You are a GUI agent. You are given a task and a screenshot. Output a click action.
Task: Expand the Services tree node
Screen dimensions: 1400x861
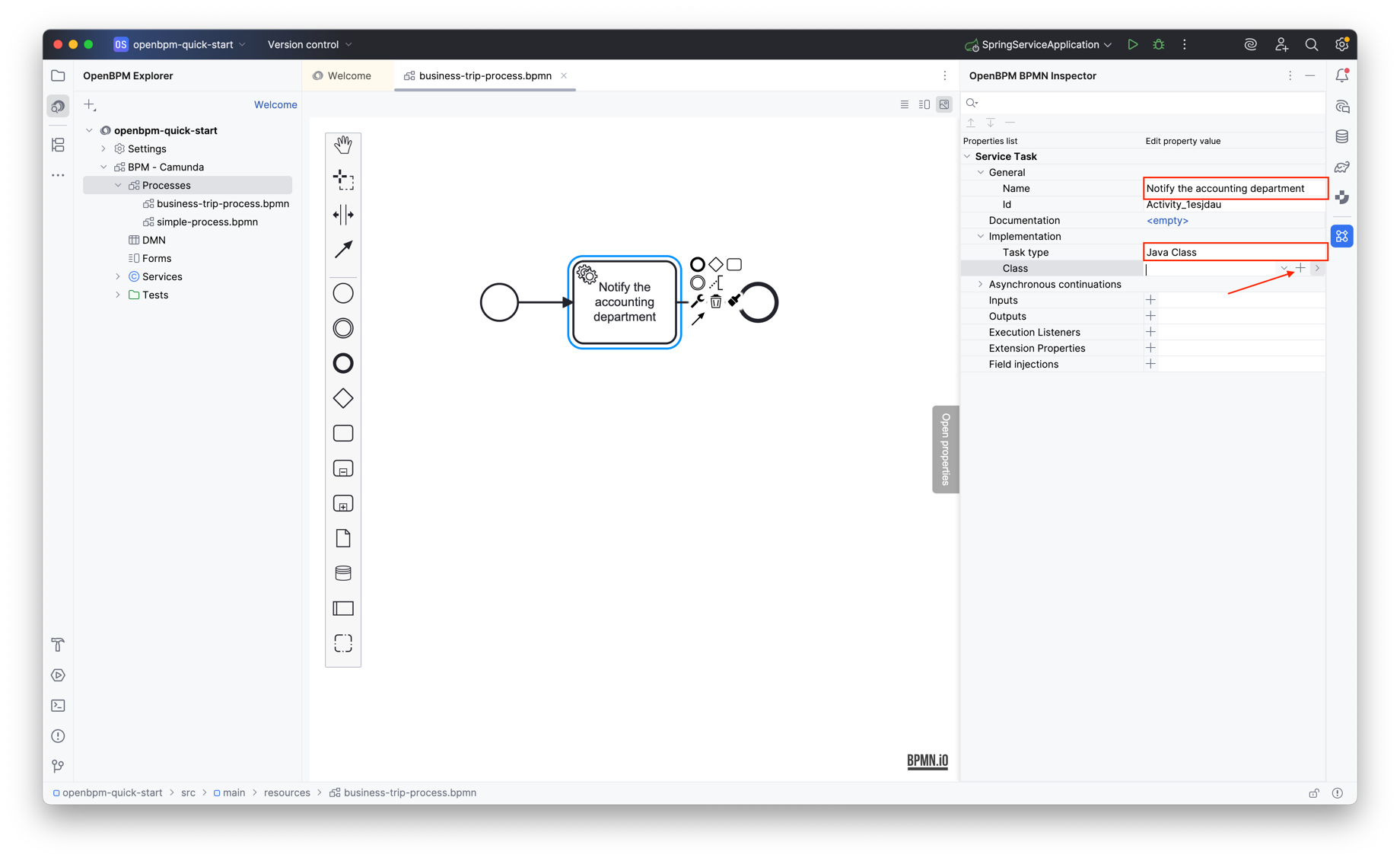click(118, 276)
